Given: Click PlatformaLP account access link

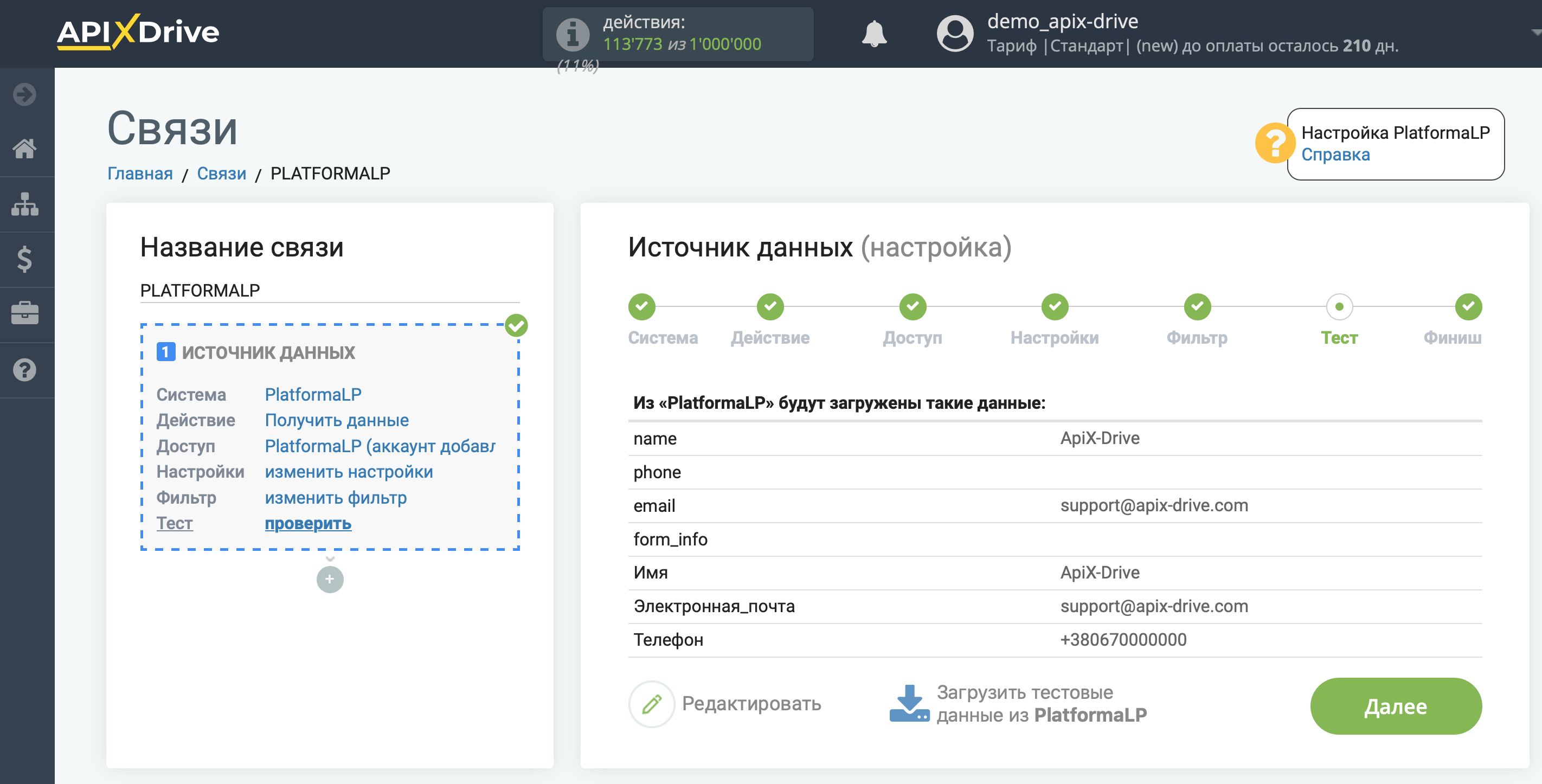Looking at the screenshot, I should [380, 446].
